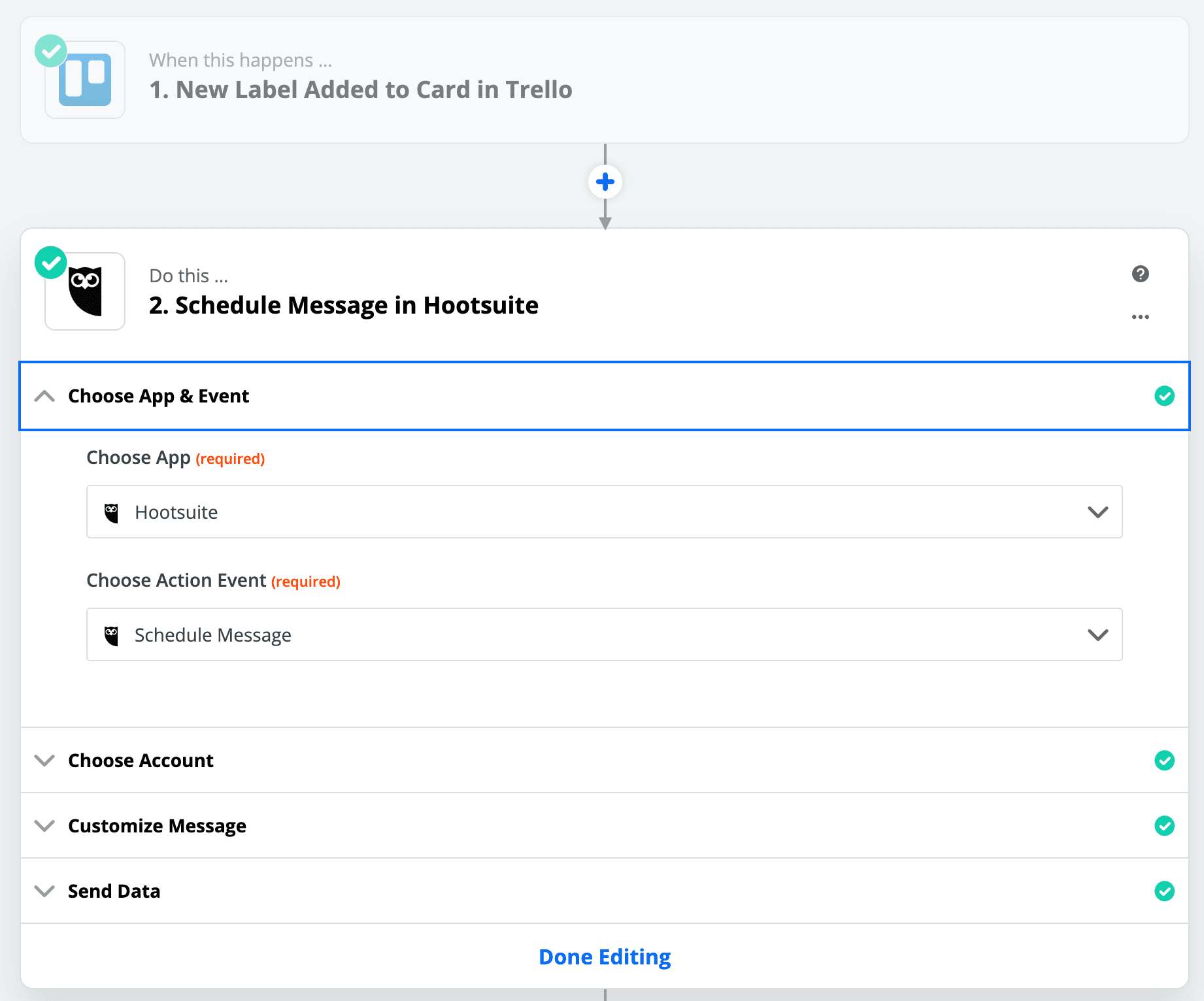This screenshot has height=1001, width=1204.
Task: Click small owl icon in Choose App field
Action: (x=112, y=513)
